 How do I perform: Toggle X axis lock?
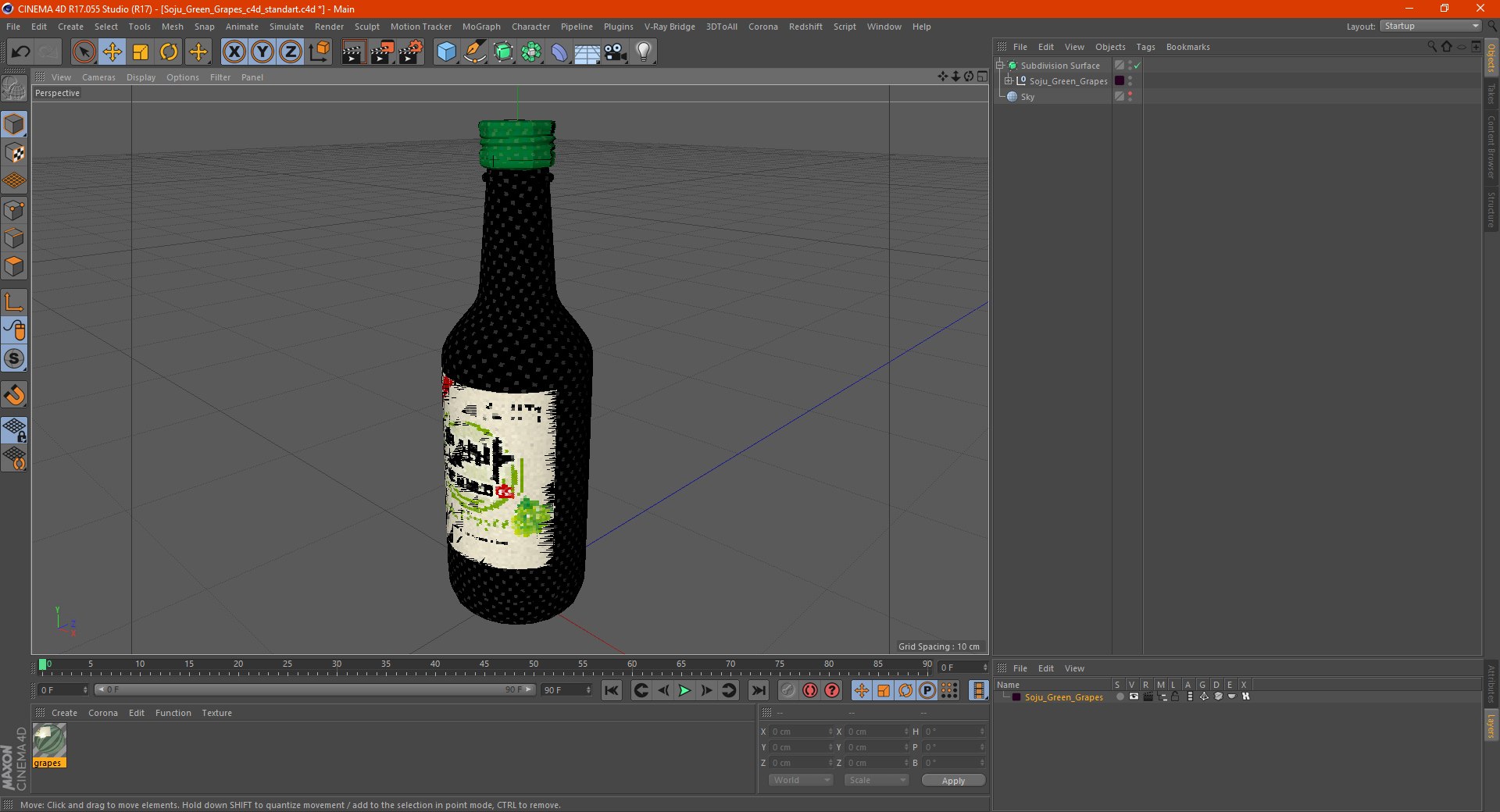[234, 52]
